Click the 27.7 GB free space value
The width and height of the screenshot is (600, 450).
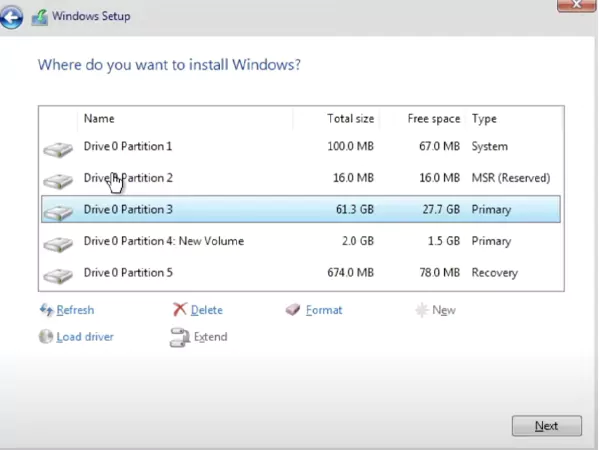[441, 209]
